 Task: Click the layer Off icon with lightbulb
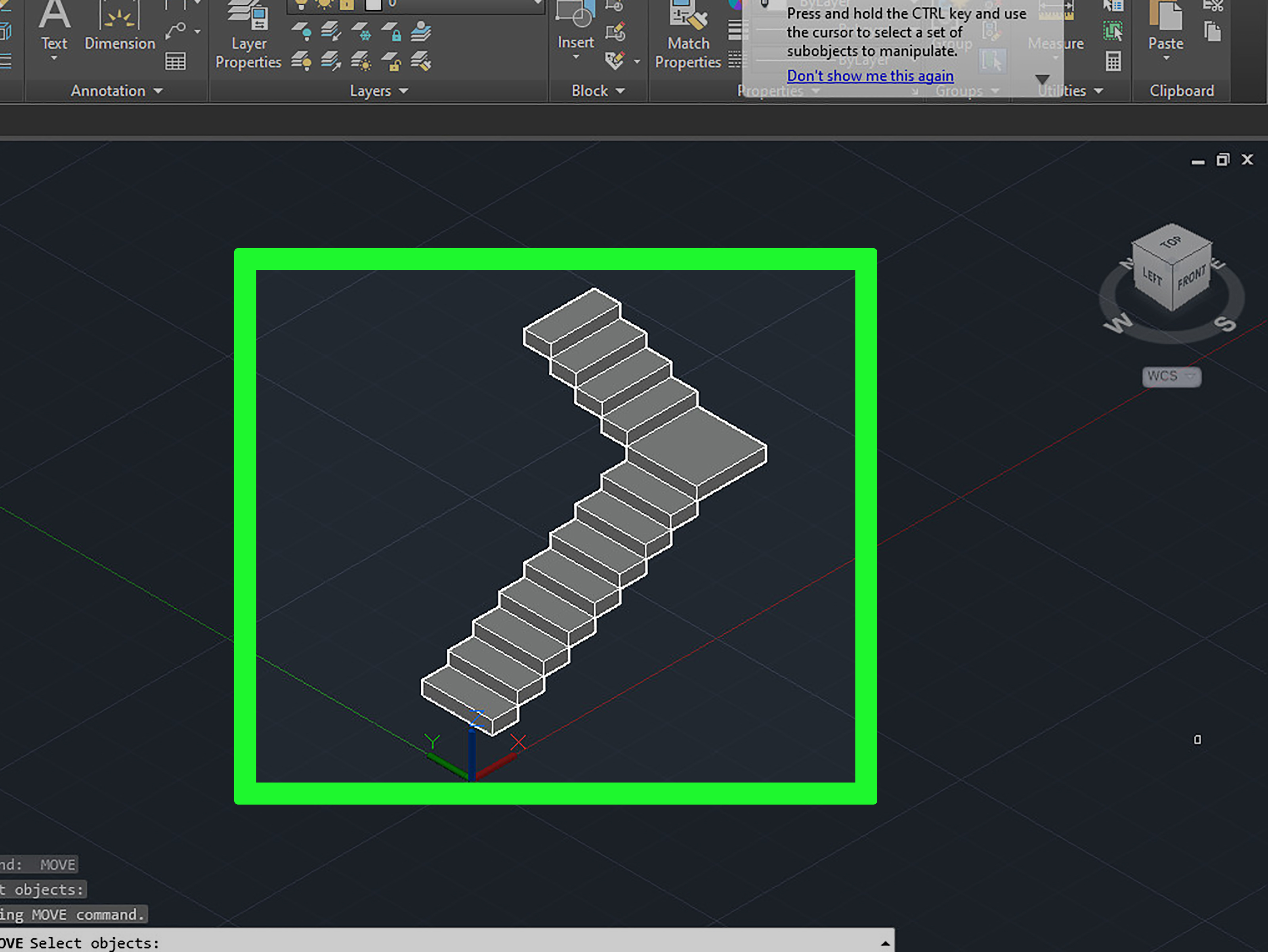[x=302, y=32]
